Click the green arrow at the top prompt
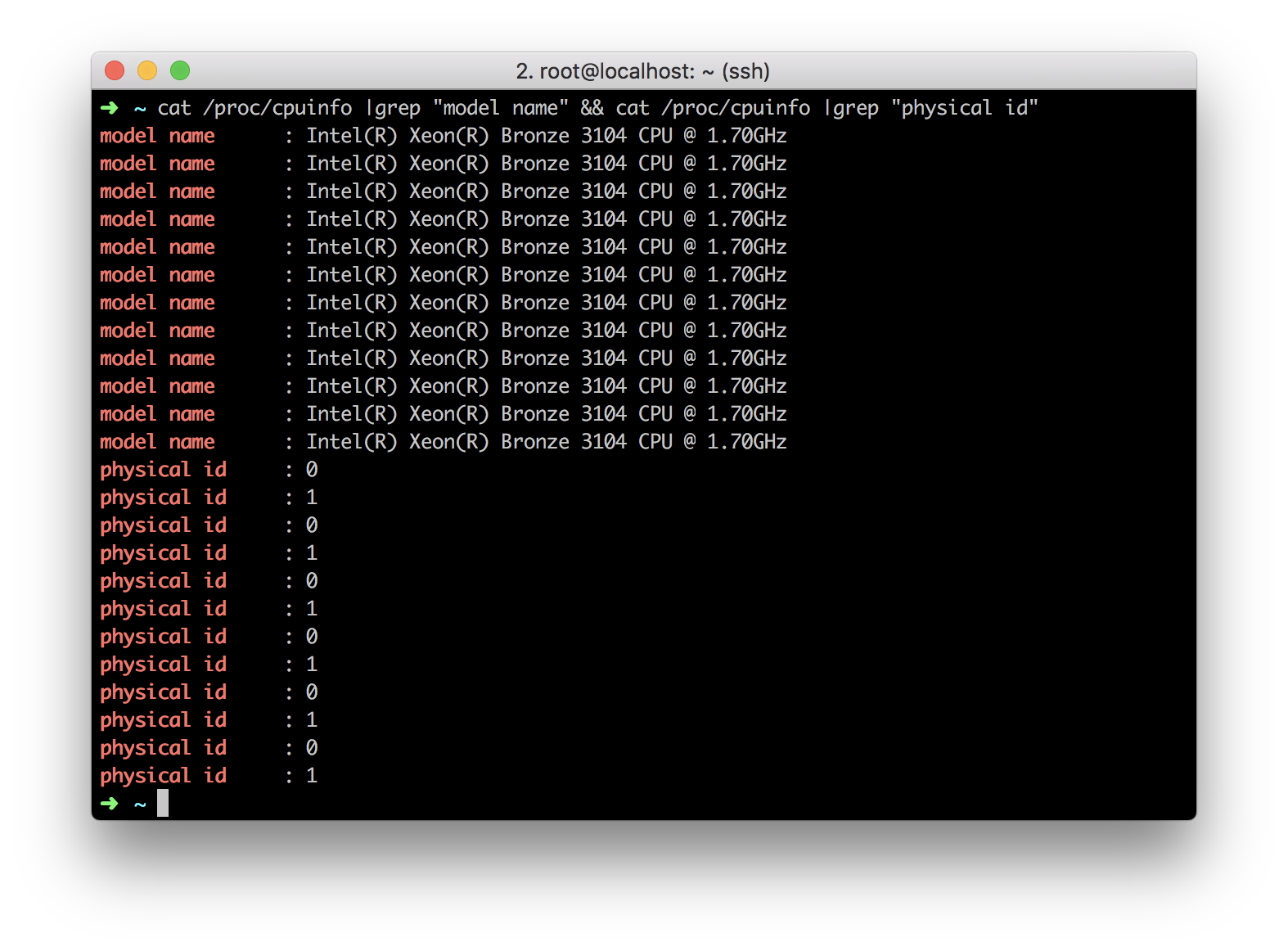 tap(109, 108)
